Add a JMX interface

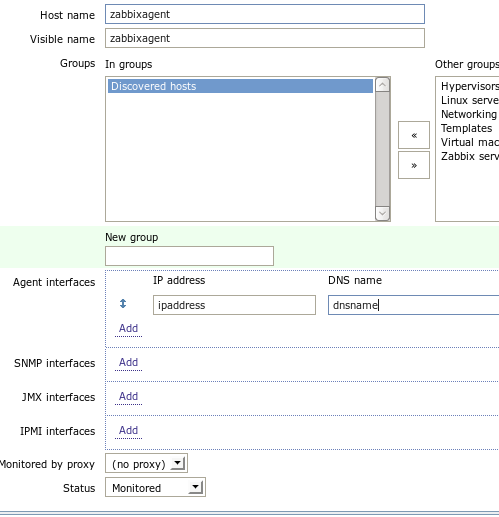pyautogui.click(x=128, y=396)
